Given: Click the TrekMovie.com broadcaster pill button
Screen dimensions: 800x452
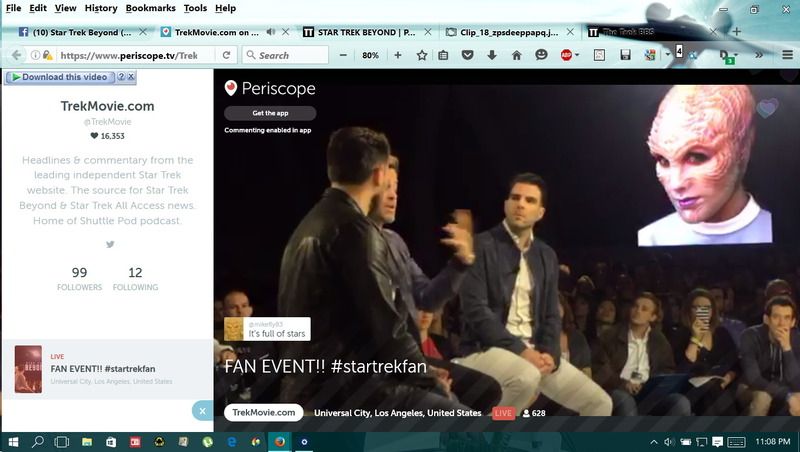Looking at the screenshot, I should [263, 413].
